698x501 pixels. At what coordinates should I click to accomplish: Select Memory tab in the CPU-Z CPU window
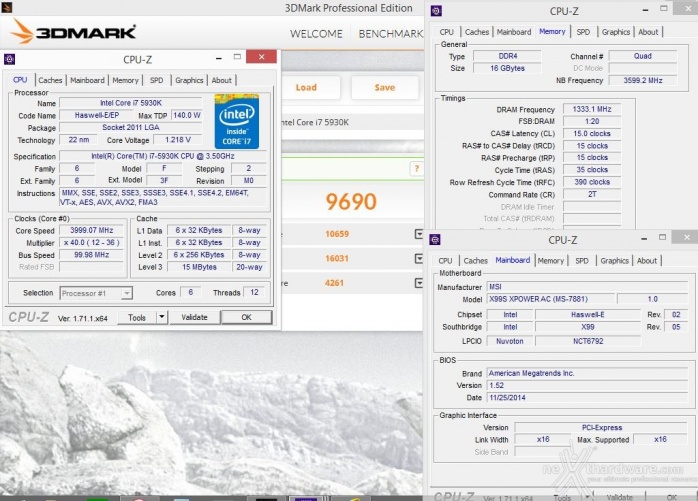coord(126,80)
